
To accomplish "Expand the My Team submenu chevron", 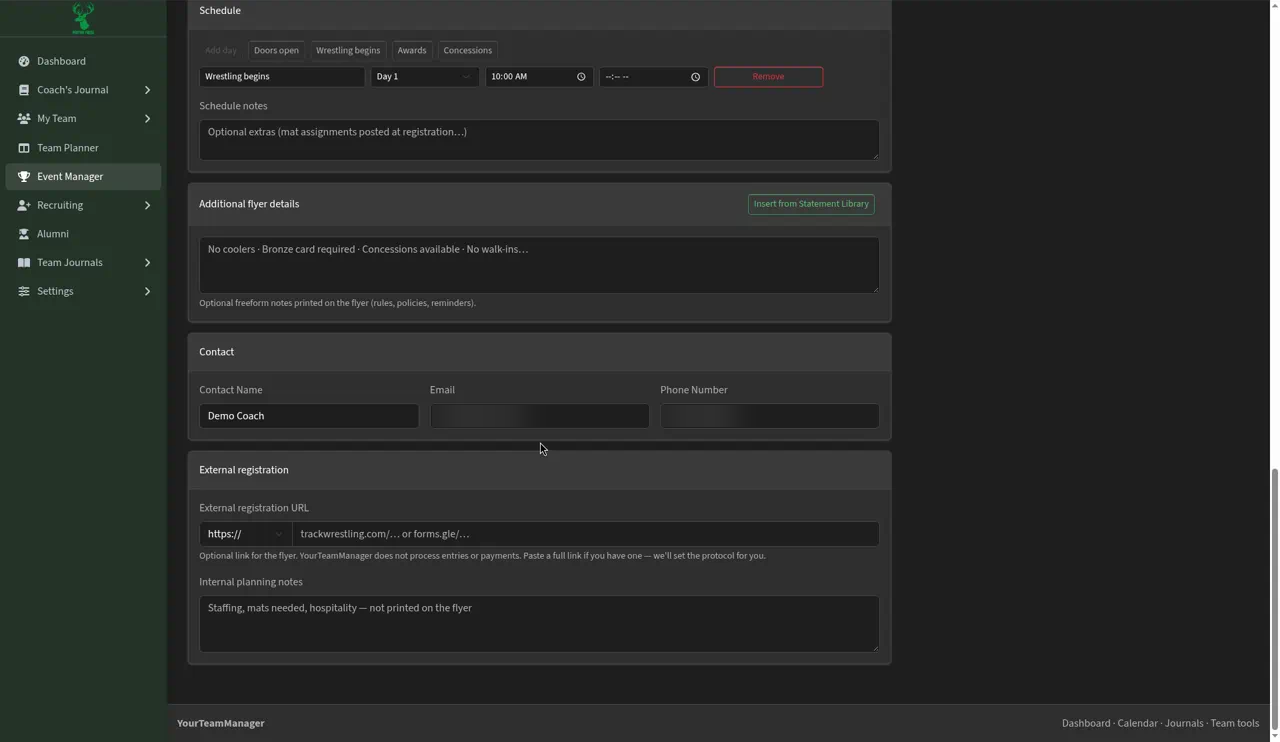I will [147, 119].
